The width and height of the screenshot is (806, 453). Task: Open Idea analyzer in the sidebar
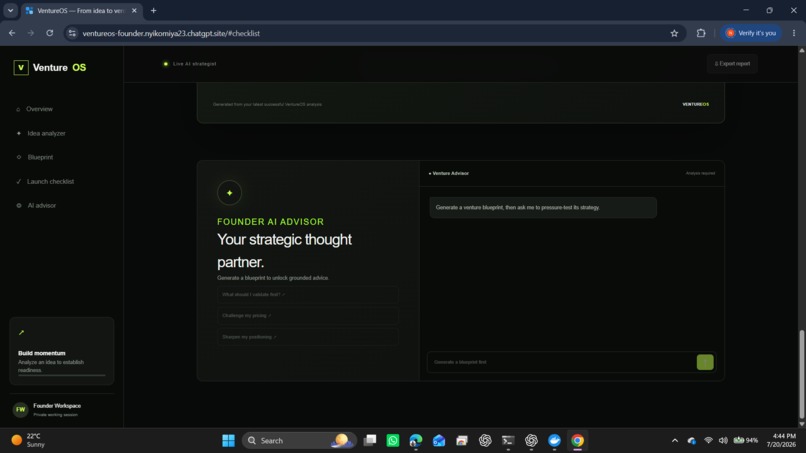coord(41,133)
